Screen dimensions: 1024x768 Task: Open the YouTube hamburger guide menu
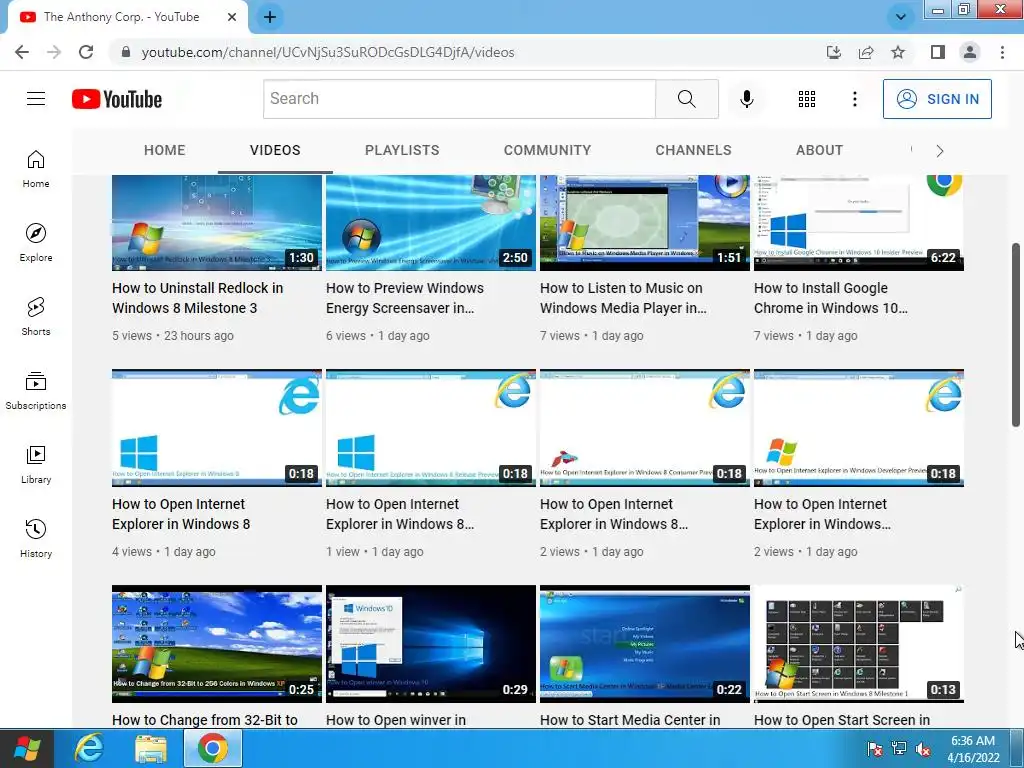[36, 99]
